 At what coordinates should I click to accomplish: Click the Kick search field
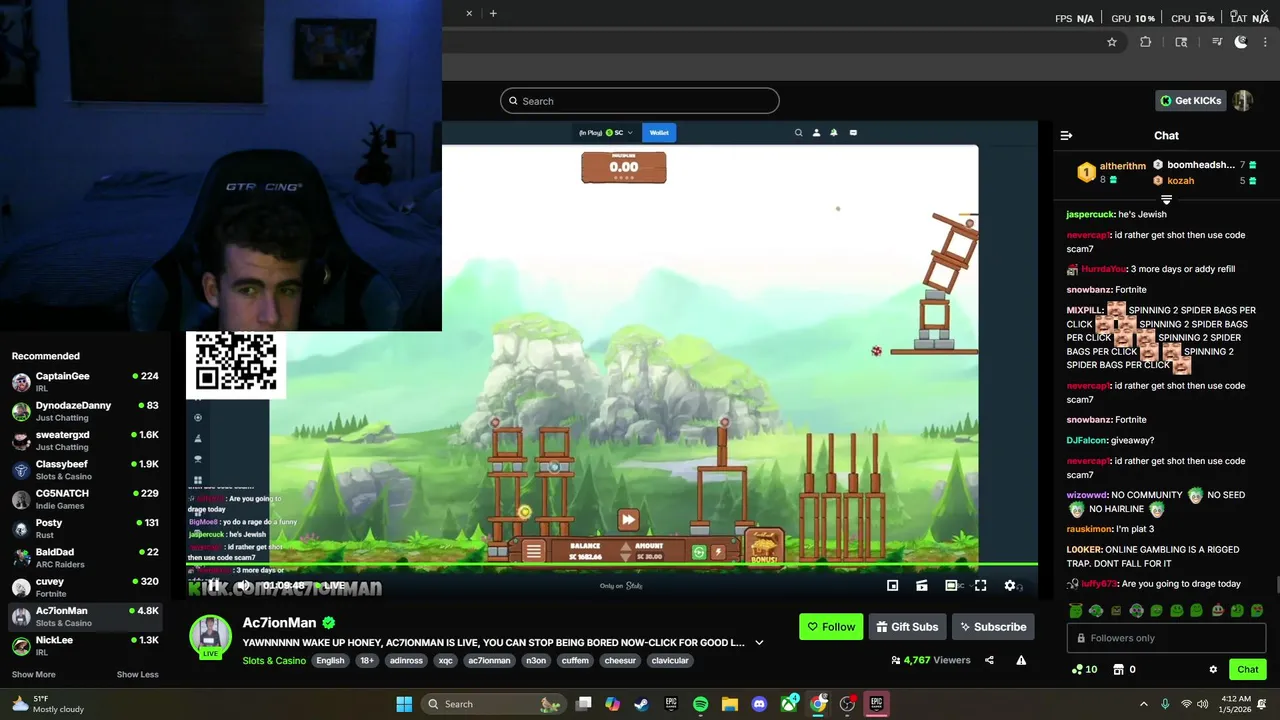[639, 101]
